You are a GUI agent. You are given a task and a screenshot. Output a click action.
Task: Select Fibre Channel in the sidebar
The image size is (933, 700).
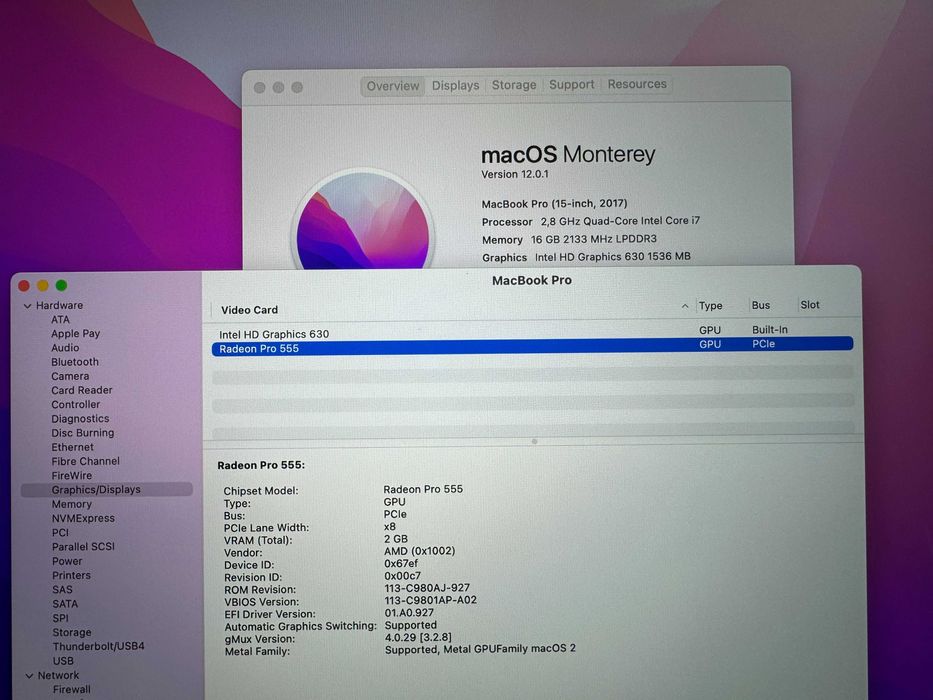click(x=86, y=461)
